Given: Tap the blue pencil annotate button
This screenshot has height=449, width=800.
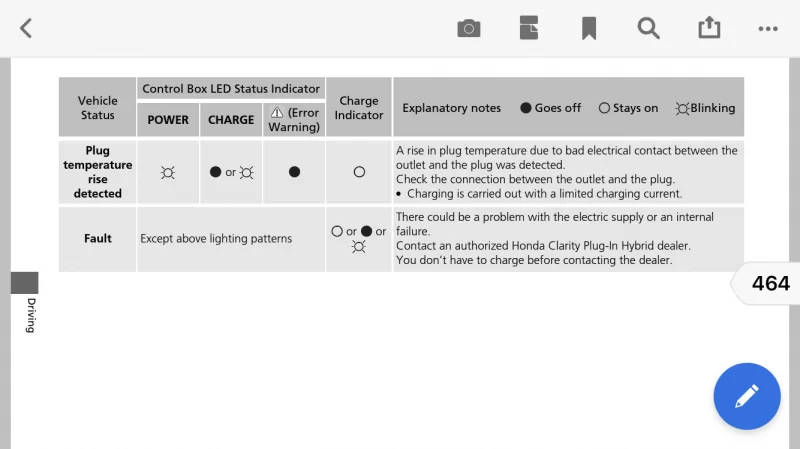Looking at the screenshot, I should (746, 396).
